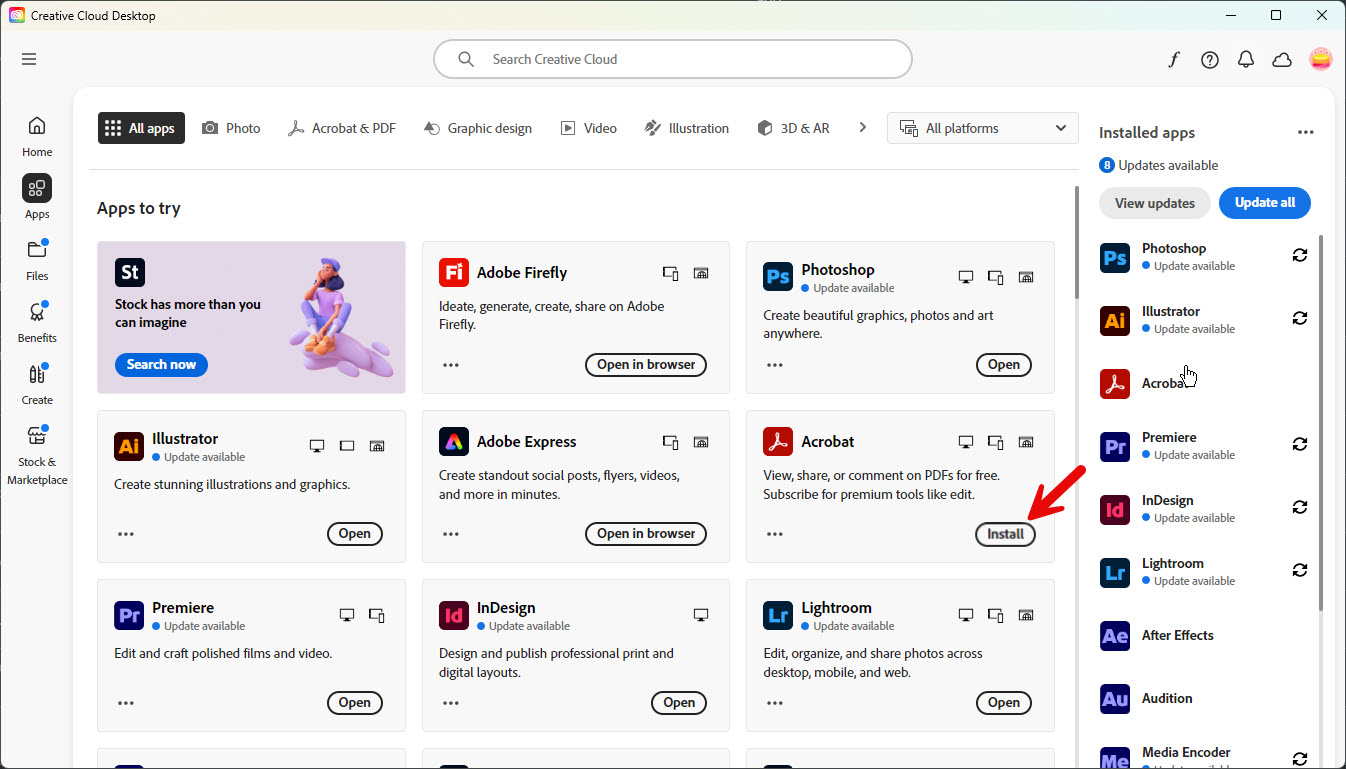Open more options on Lightroom card
This screenshot has width=1346, height=769.
tap(775, 703)
